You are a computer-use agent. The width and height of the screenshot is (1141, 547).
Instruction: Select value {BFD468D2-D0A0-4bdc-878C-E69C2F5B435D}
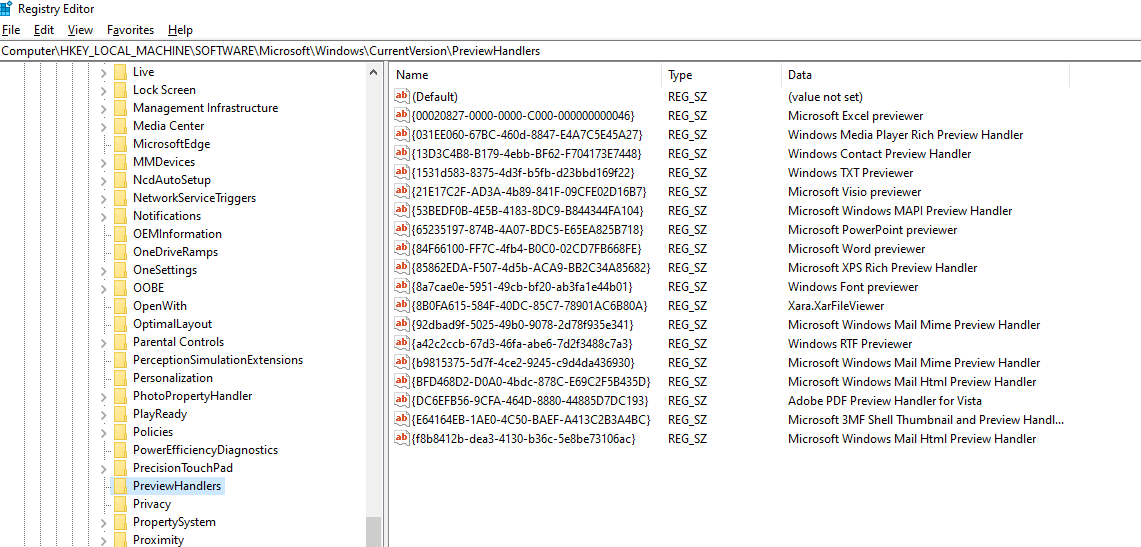531,381
